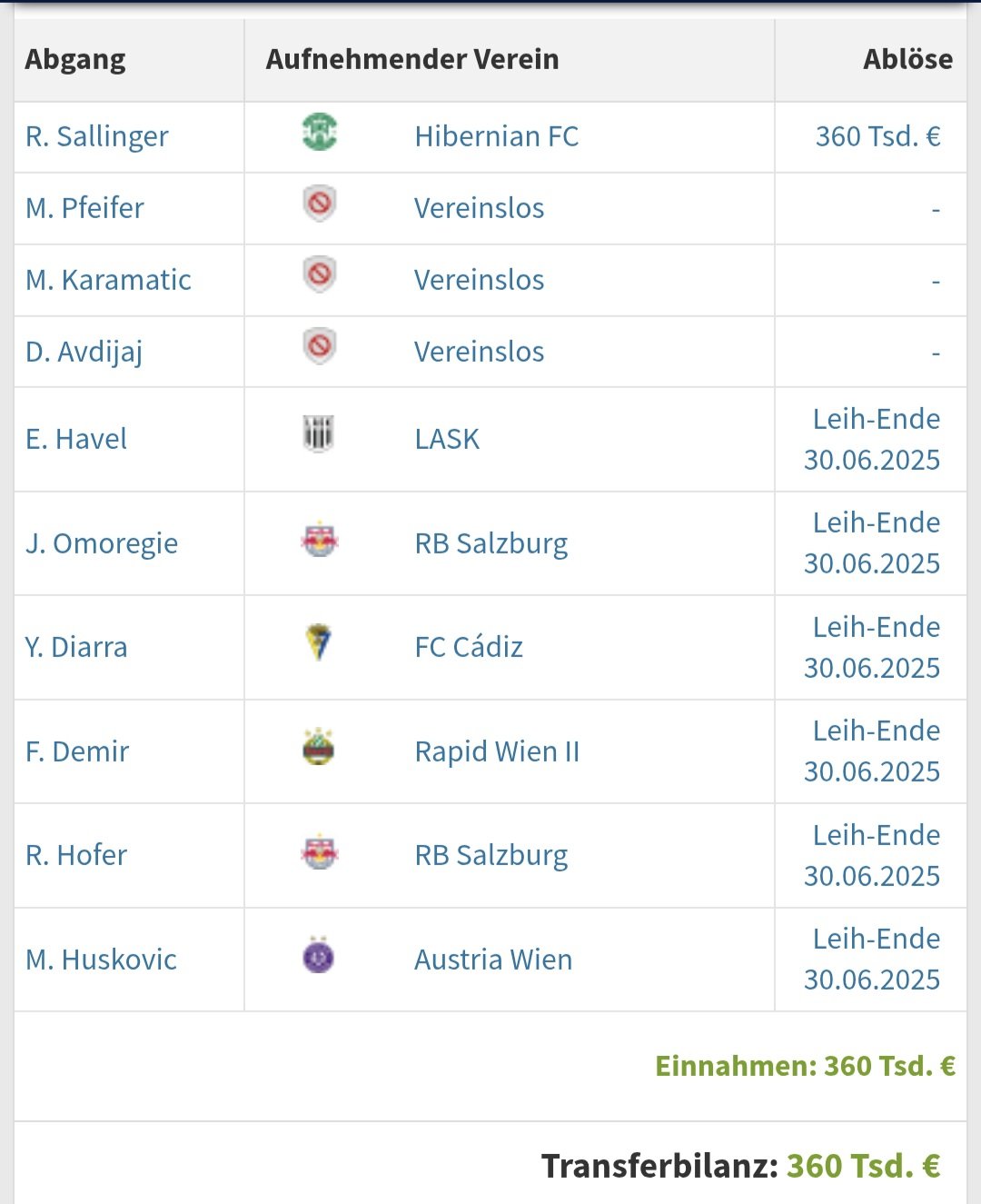This screenshot has width=981, height=1204.
Task: Click the Austria Wien club crest
Action: (319, 956)
